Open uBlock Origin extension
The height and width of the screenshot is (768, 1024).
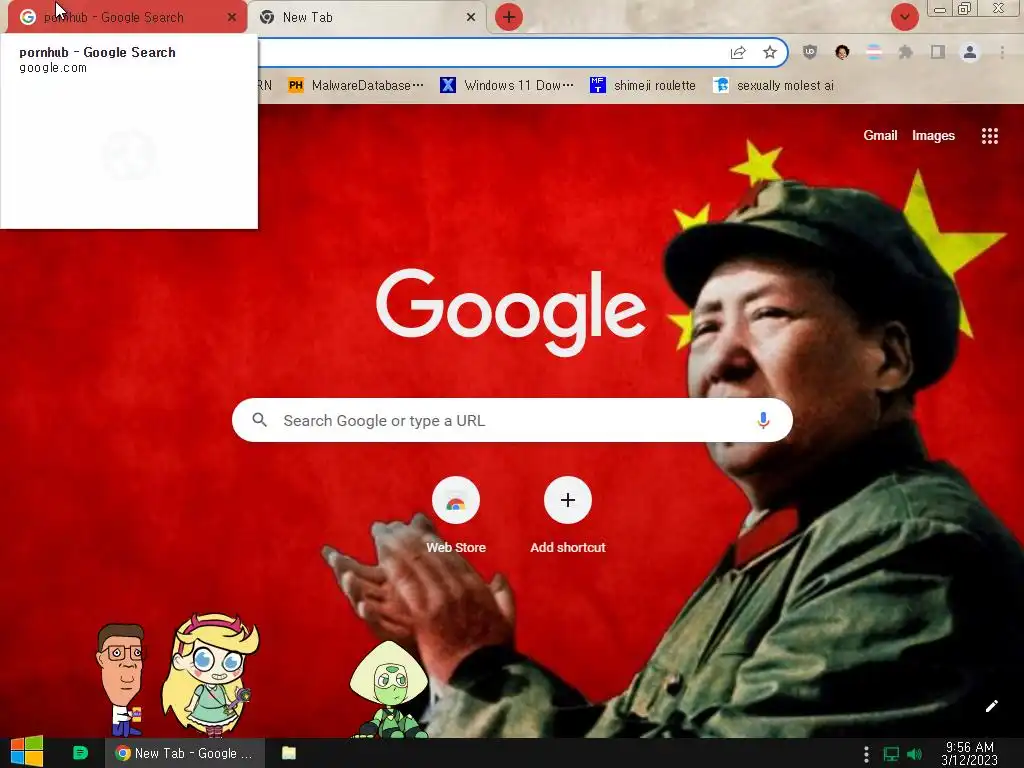point(810,52)
